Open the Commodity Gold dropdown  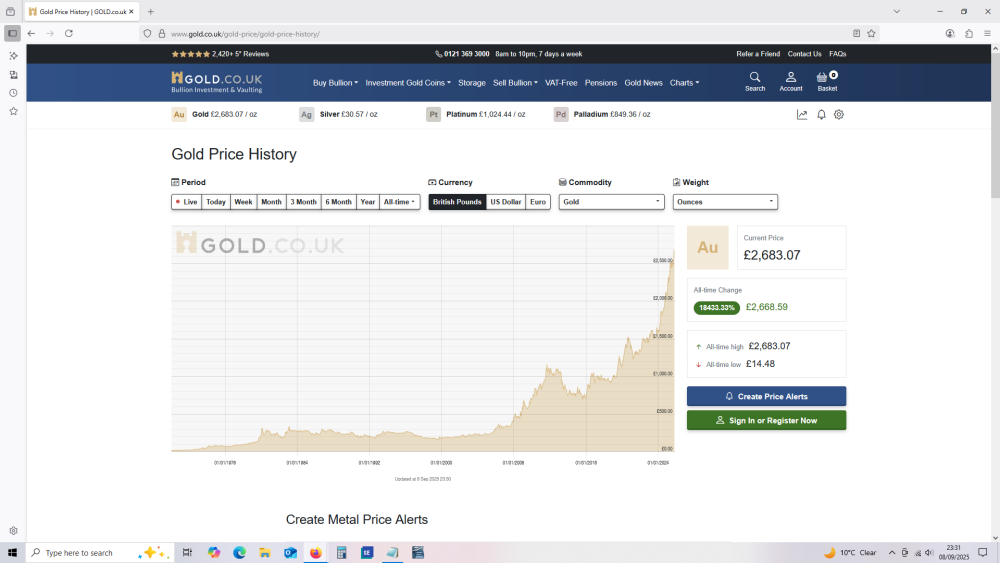(611, 202)
